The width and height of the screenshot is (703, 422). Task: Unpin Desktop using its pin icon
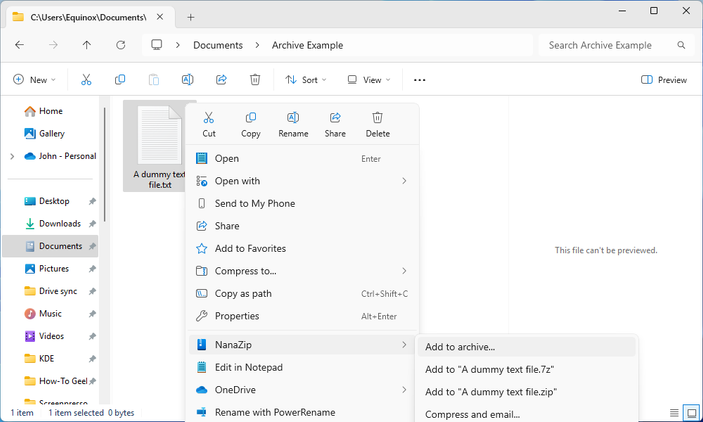(92, 201)
